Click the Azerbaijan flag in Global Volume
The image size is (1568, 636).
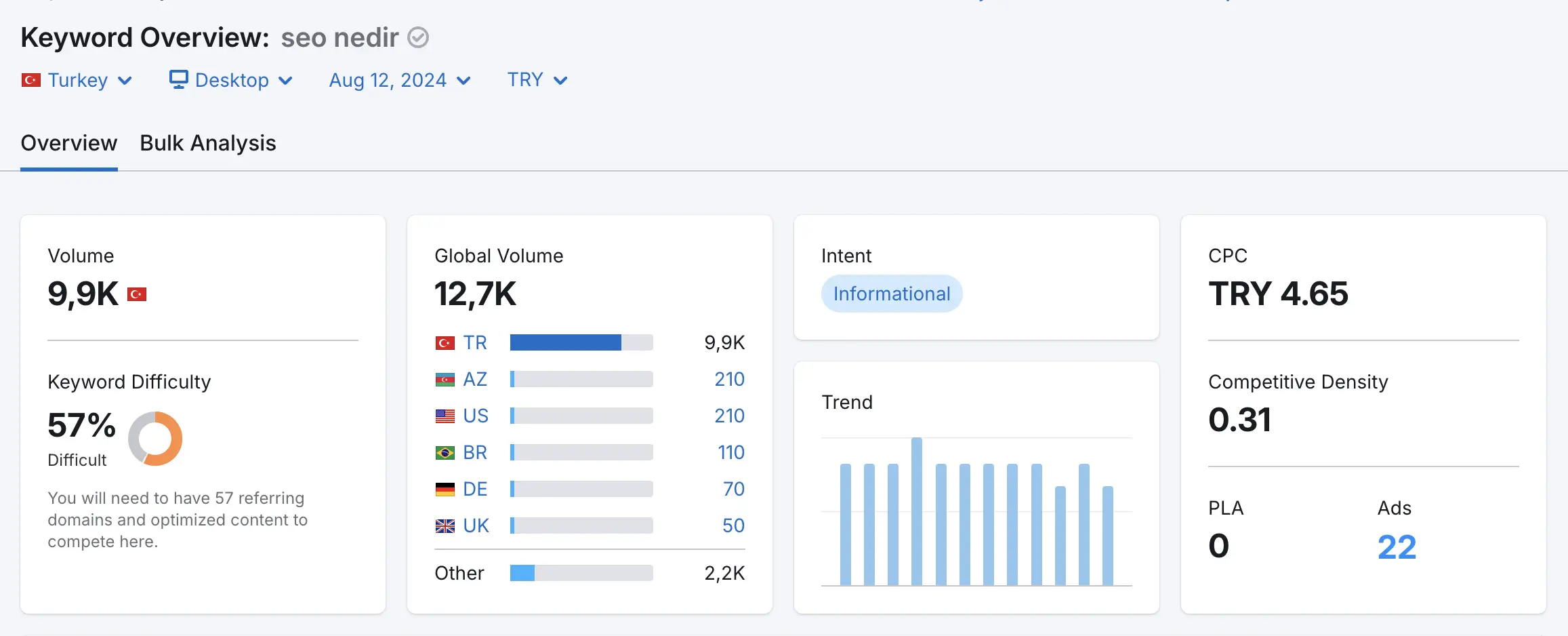(x=445, y=380)
